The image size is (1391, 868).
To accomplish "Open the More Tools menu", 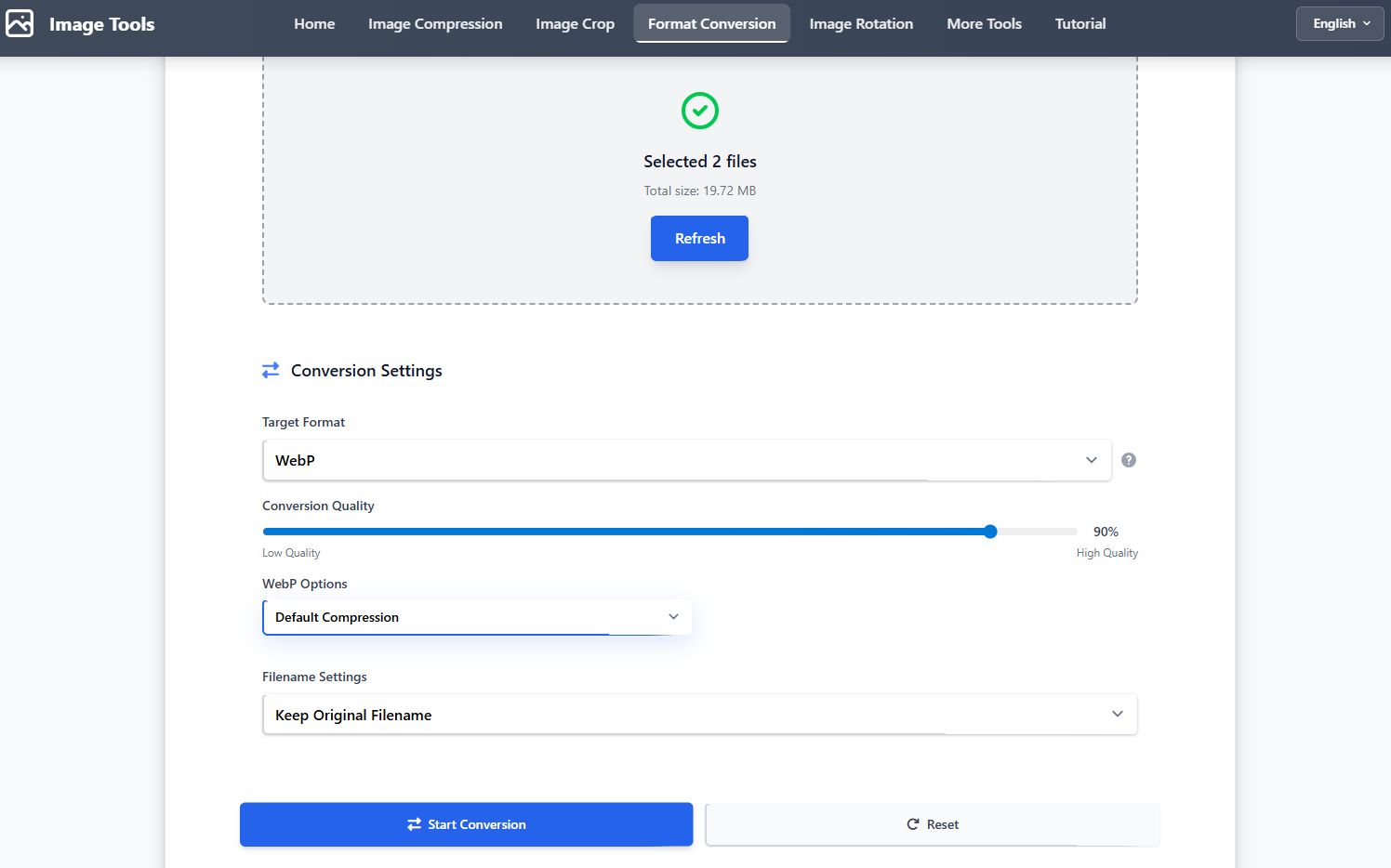I will [x=984, y=23].
